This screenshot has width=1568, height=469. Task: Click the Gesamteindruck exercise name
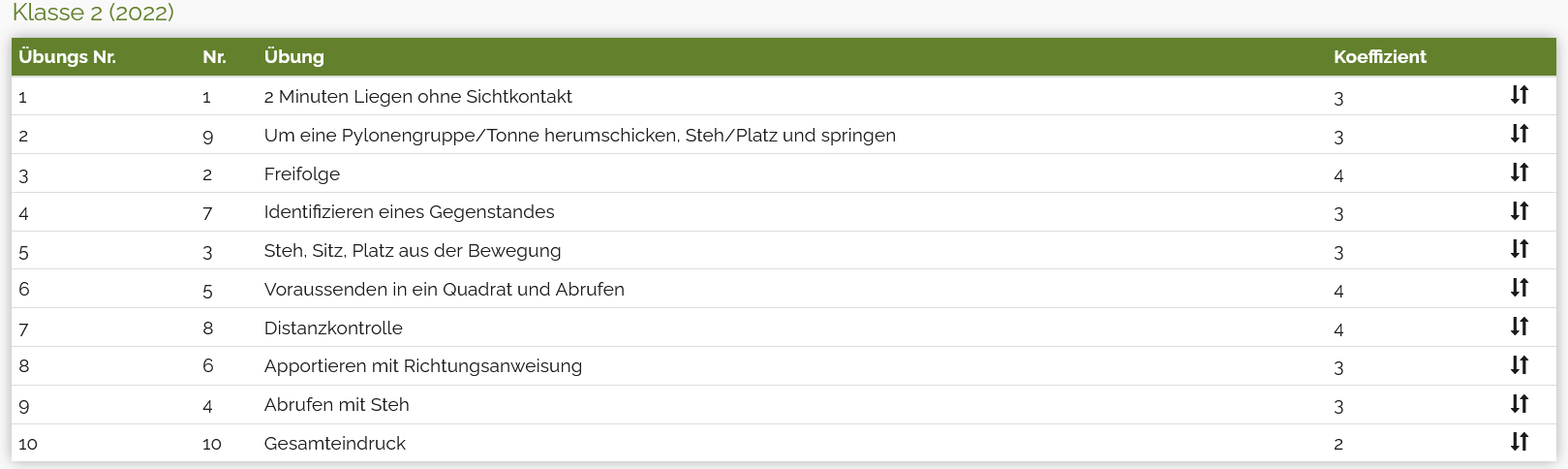(335, 444)
